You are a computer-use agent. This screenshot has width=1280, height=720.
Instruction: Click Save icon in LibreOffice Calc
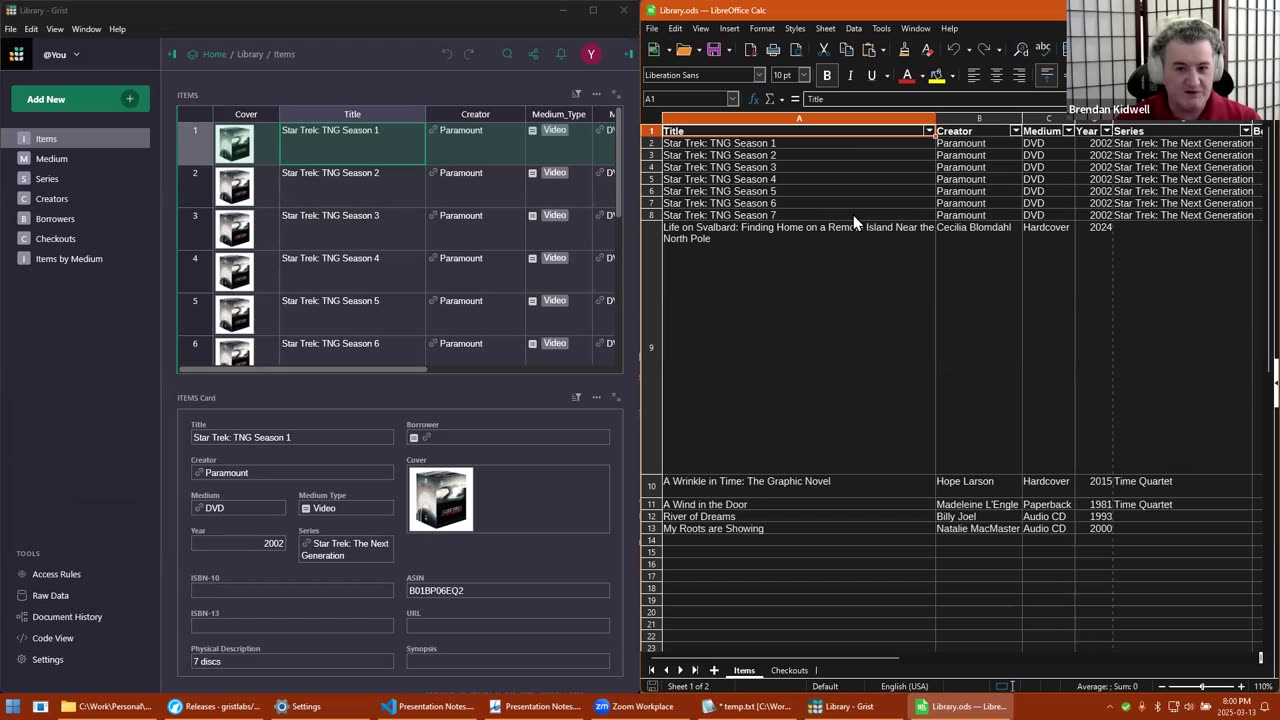point(714,49)
